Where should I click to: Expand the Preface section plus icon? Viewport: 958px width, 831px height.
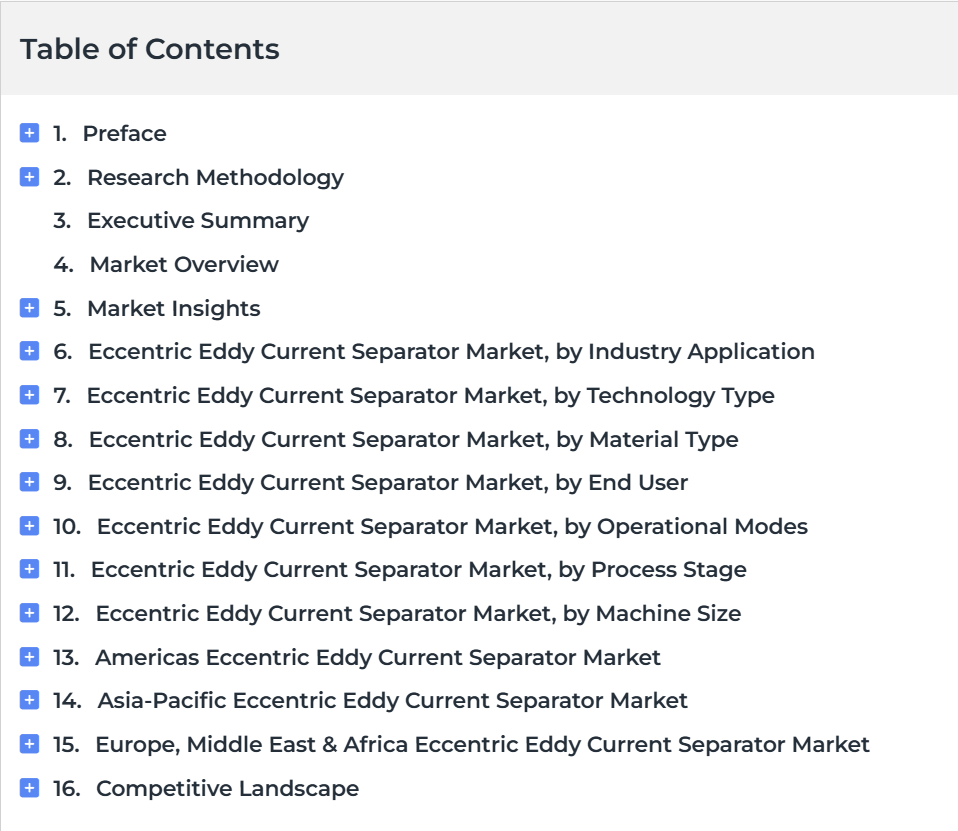point(29,133)
